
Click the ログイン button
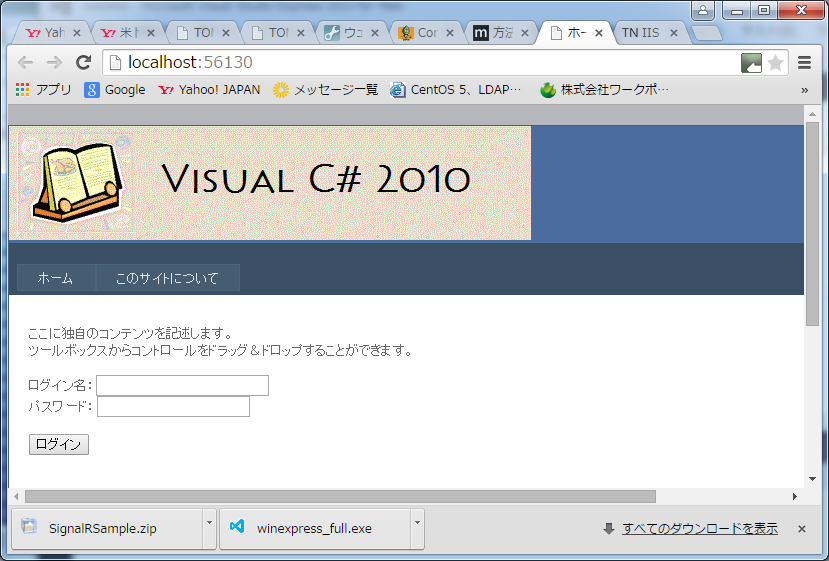59,444
